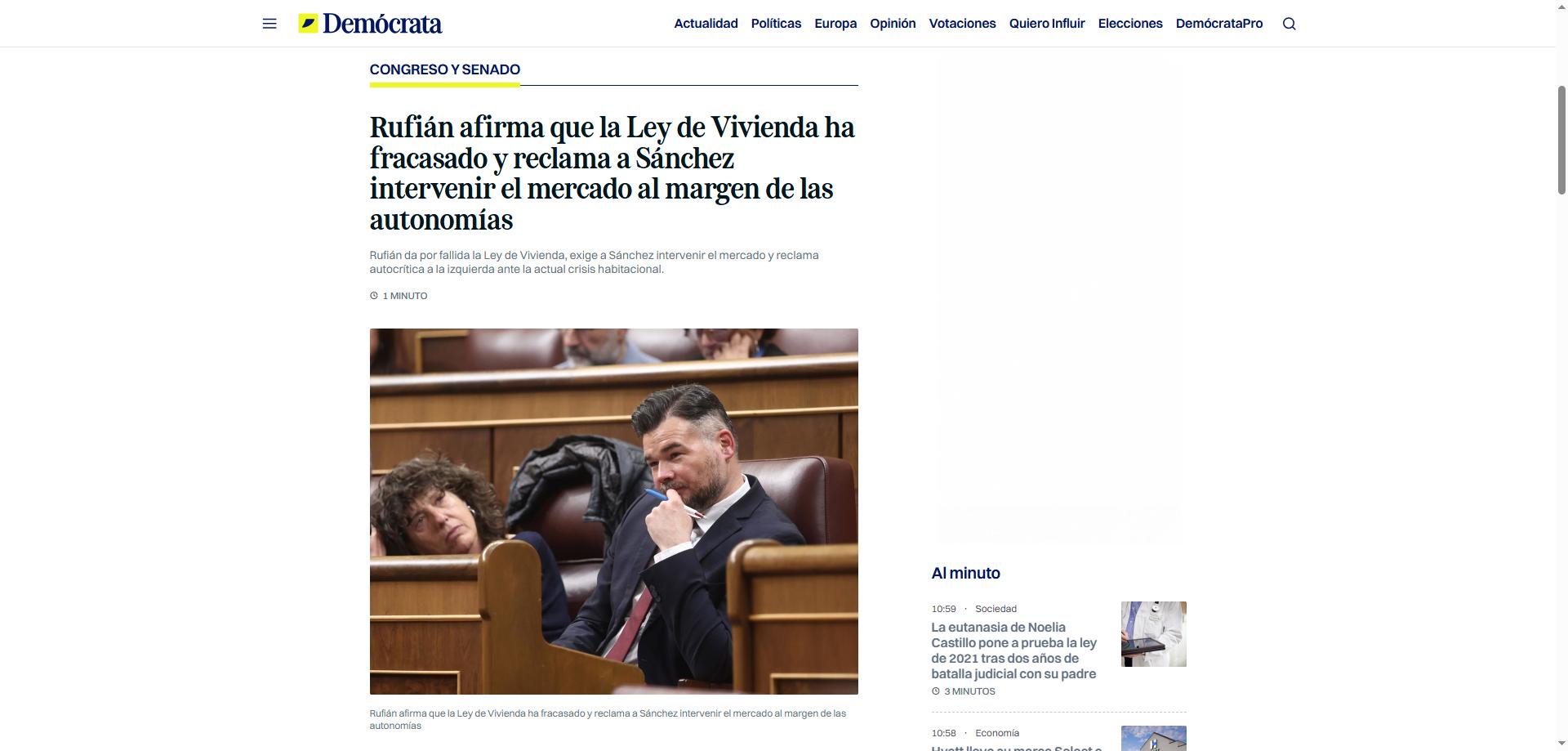This screenshot has height=751, width=1568.
Task: Click the Congreso y Senado category label
Action: (x=444, y=70)
